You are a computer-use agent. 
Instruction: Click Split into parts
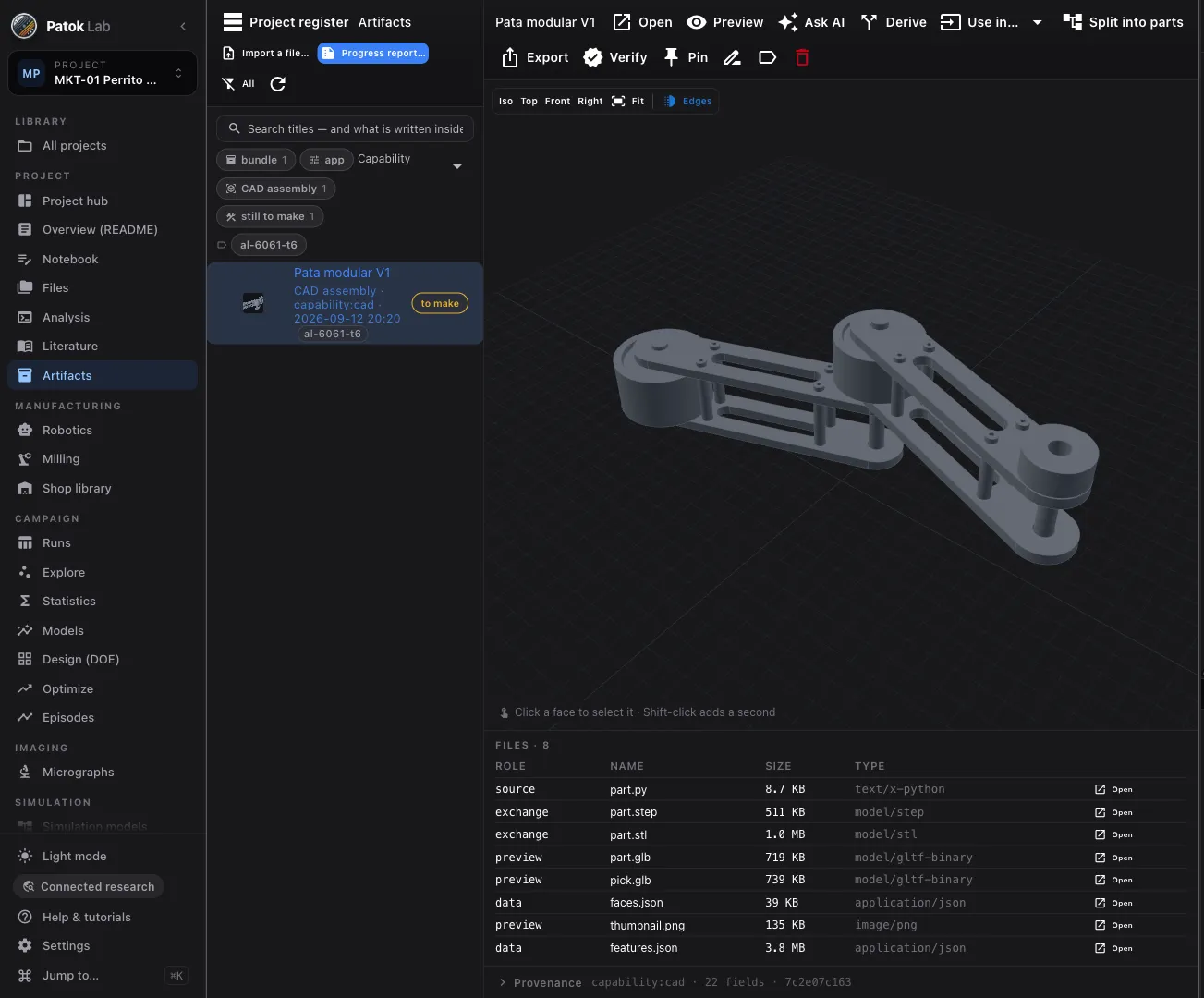tap(1123, 22)
